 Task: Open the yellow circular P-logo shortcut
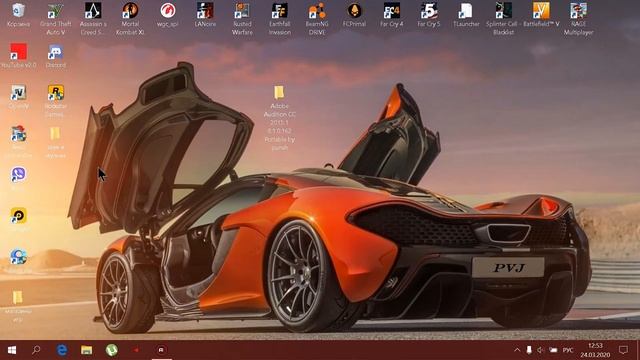tap(18, 216)
